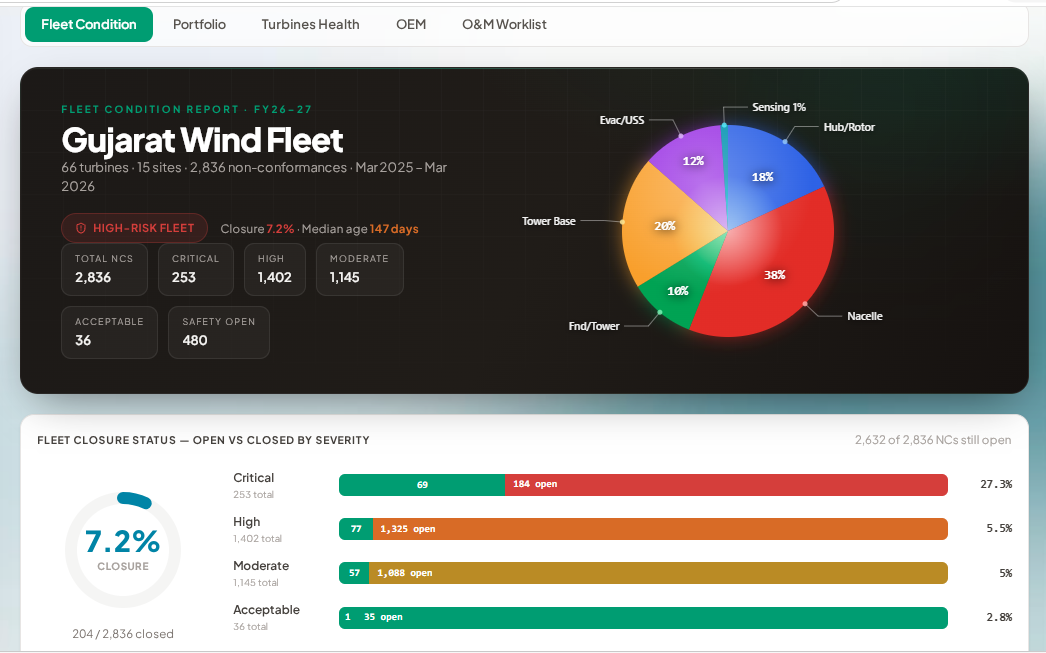Click the High severity row label
This screenshot has height=653, width=1046.
247,522
